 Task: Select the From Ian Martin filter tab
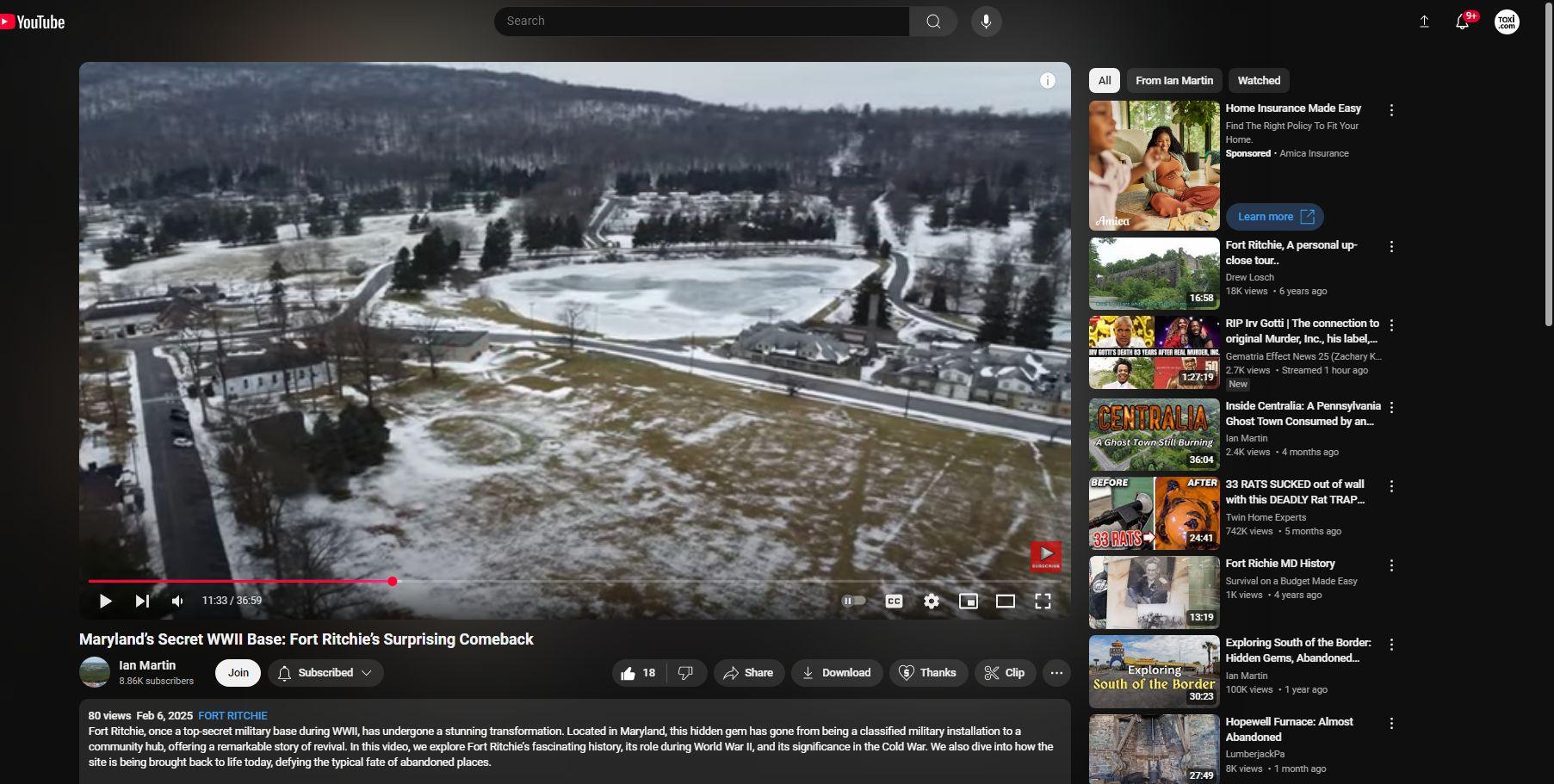tap(1173, 80)
